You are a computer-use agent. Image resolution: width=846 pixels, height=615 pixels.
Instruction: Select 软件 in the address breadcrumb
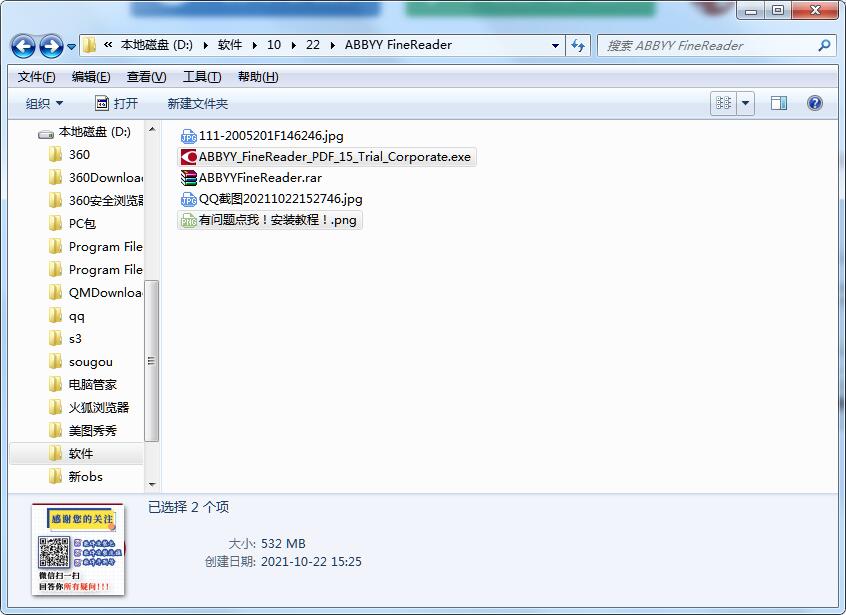pyautogui.click(x=229, y=45)
